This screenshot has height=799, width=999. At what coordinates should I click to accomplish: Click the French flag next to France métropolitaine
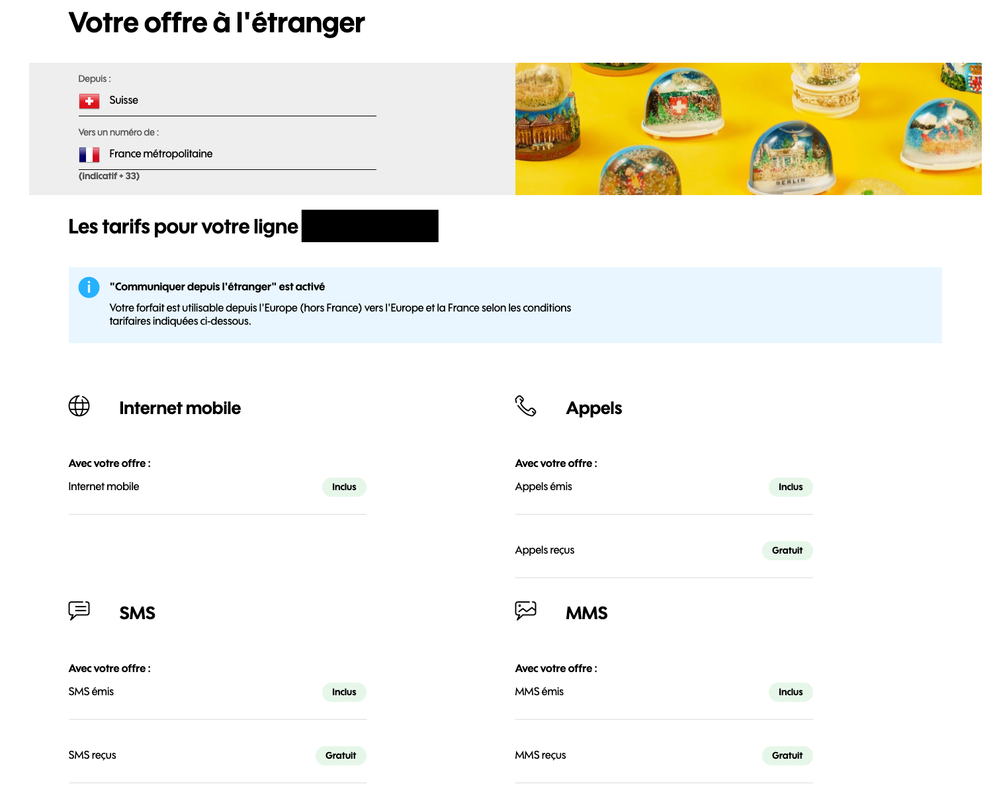point(89,154)
